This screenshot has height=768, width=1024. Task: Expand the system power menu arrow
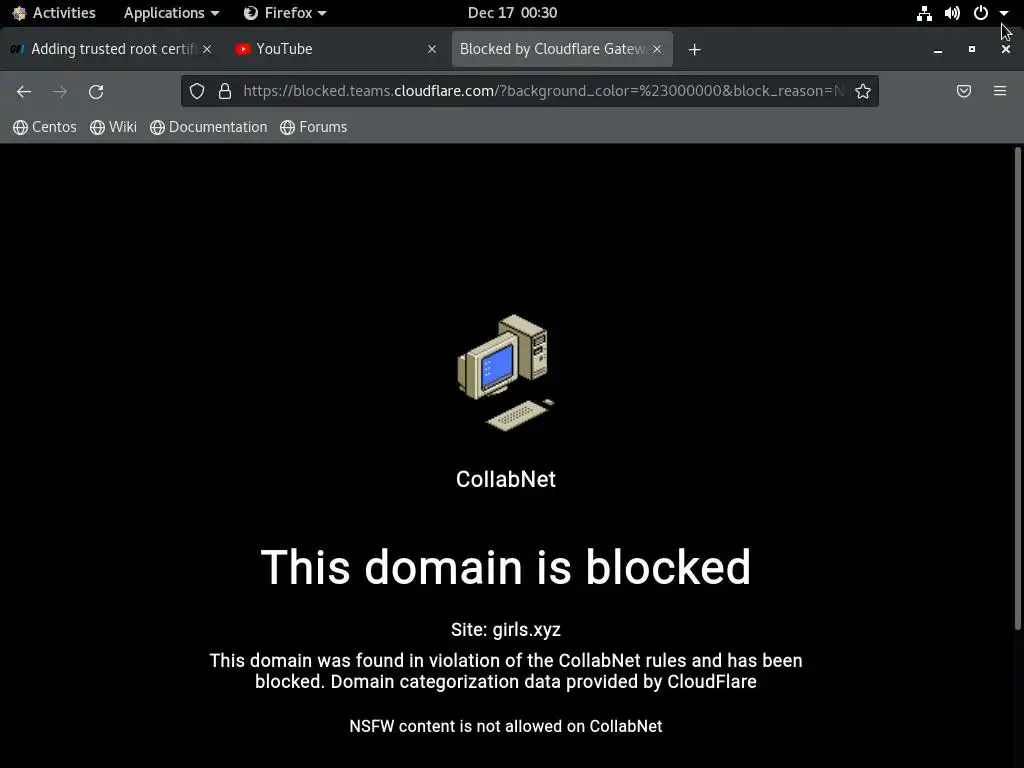click(1004, 13)
